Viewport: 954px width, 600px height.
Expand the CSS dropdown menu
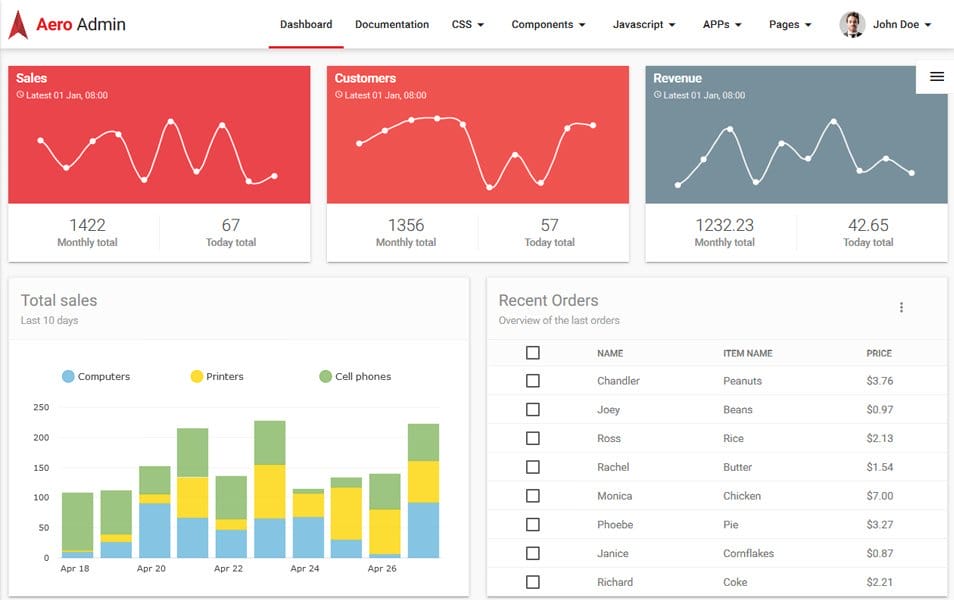pos(467,25)
